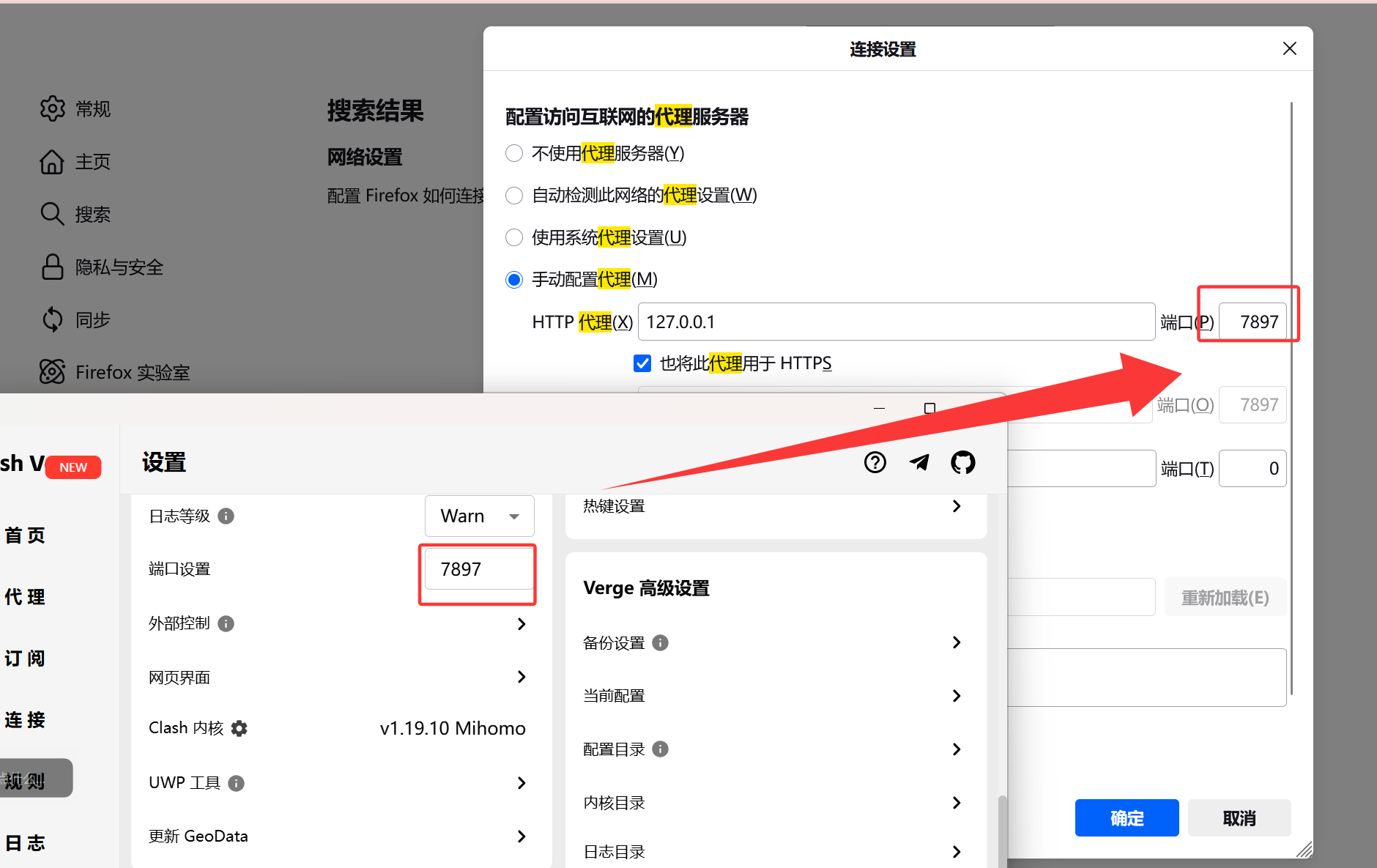The width and height of the screenshot is (1377, 868).
Task: Select 不使用代理服务器 radio option
Action: click(514, 153)
